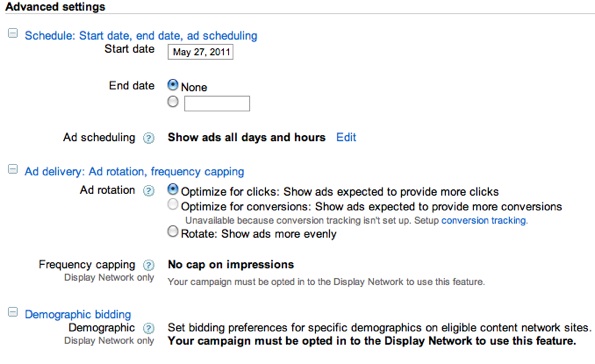
Task: Click Demographic help question mark icon
Action: point(148,328)
